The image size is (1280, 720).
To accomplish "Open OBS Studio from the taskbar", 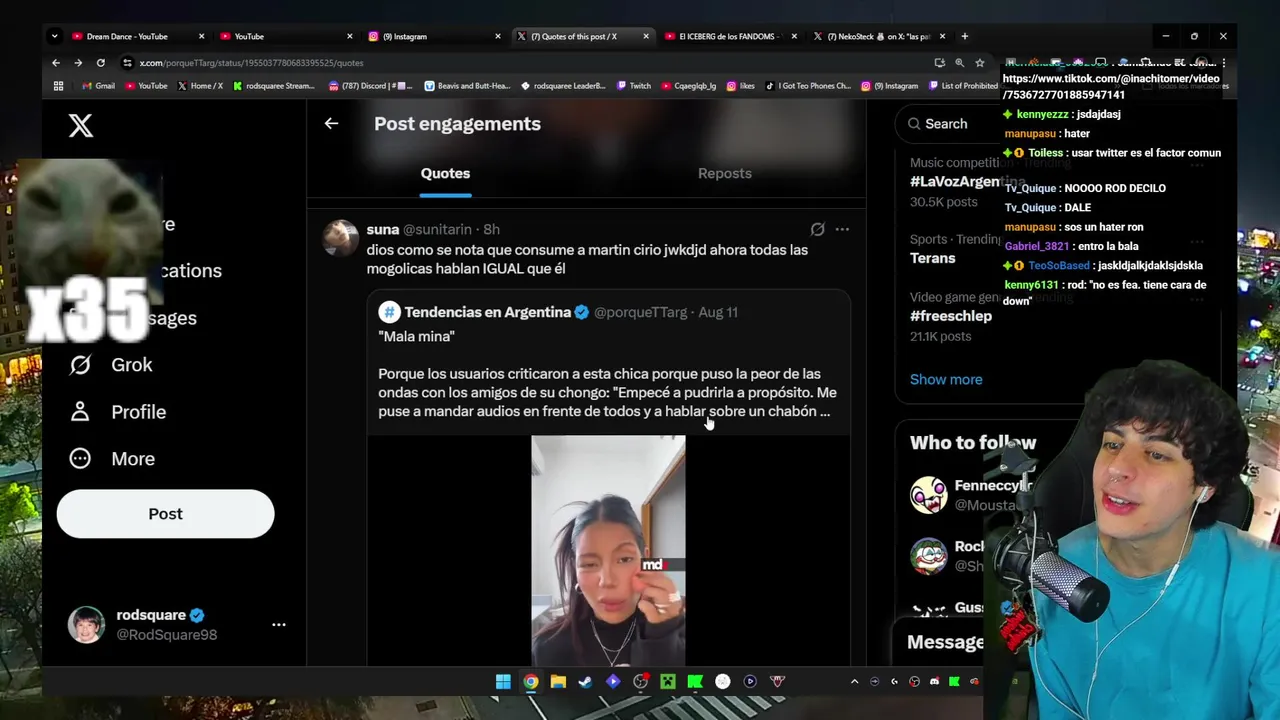I will pos(640,682).
